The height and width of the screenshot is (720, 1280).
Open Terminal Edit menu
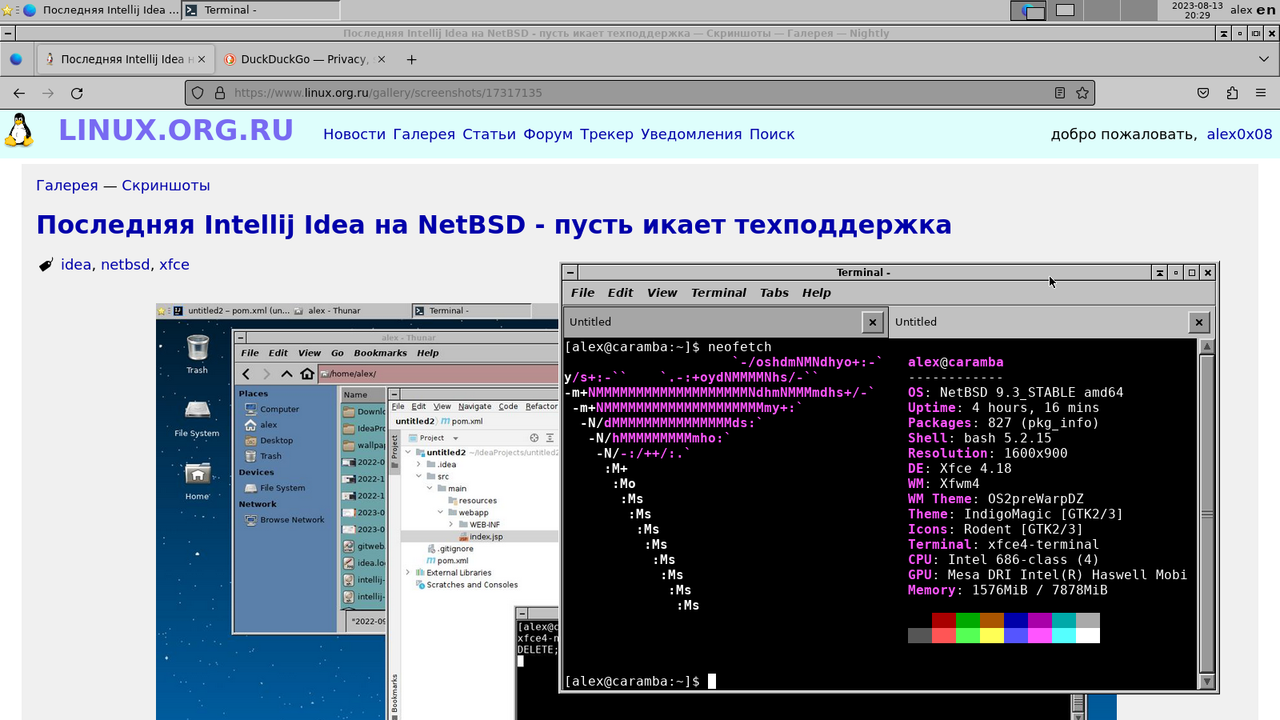pos(620,293)
